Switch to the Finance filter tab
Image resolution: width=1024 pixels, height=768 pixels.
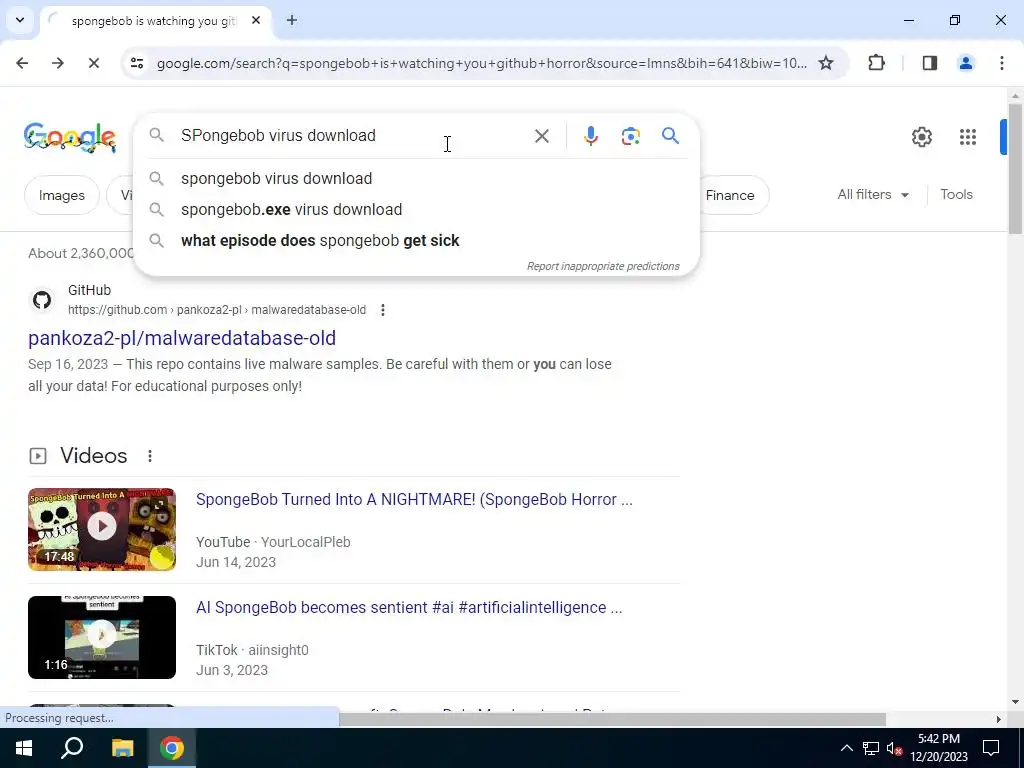730,195
